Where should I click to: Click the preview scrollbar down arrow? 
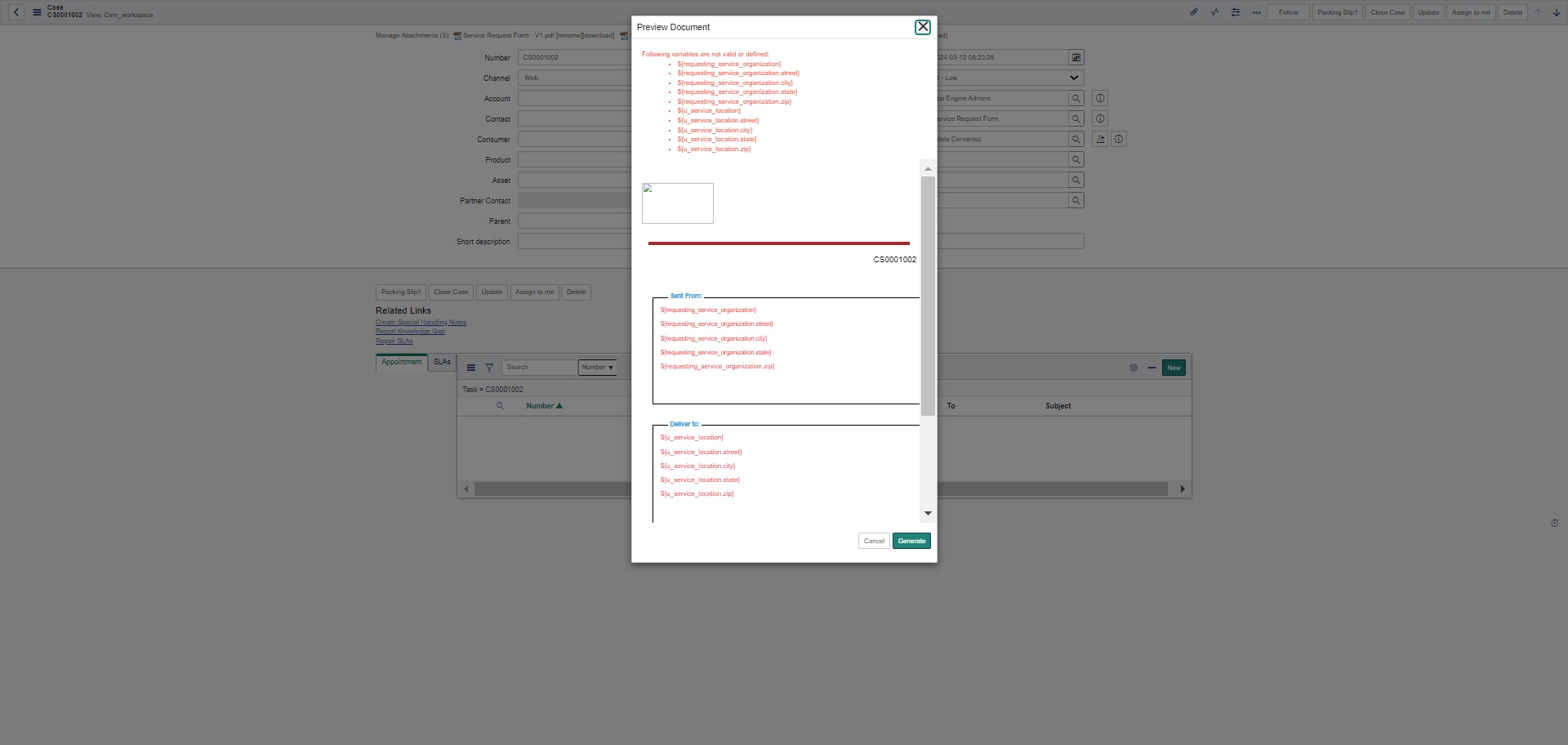point(928,513)
